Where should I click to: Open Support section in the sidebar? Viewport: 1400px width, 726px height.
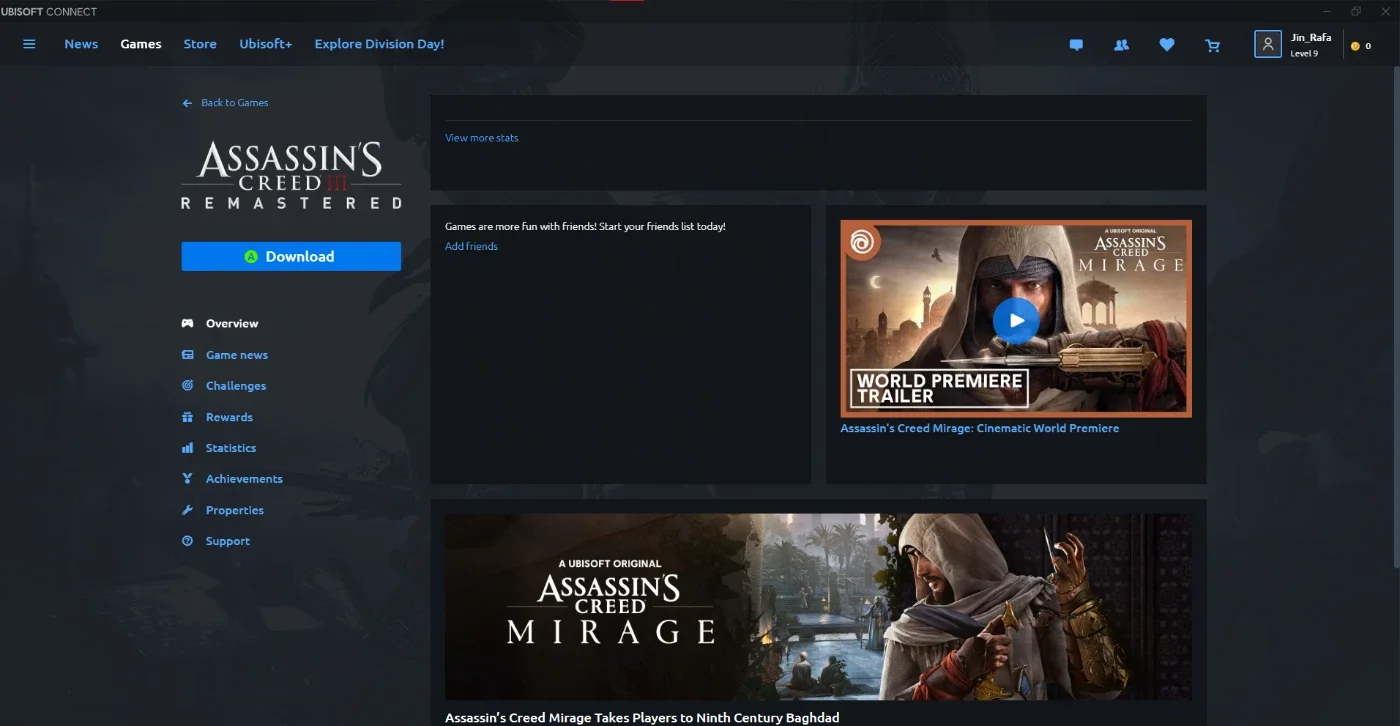coord(228,541)
